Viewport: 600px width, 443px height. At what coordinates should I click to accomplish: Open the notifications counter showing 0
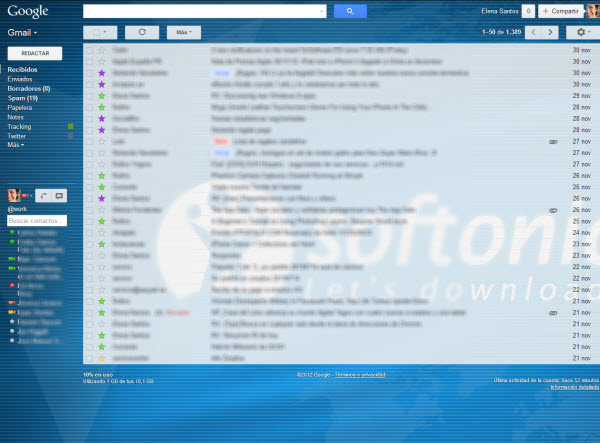pyautogui.click(x=528, y=11)
